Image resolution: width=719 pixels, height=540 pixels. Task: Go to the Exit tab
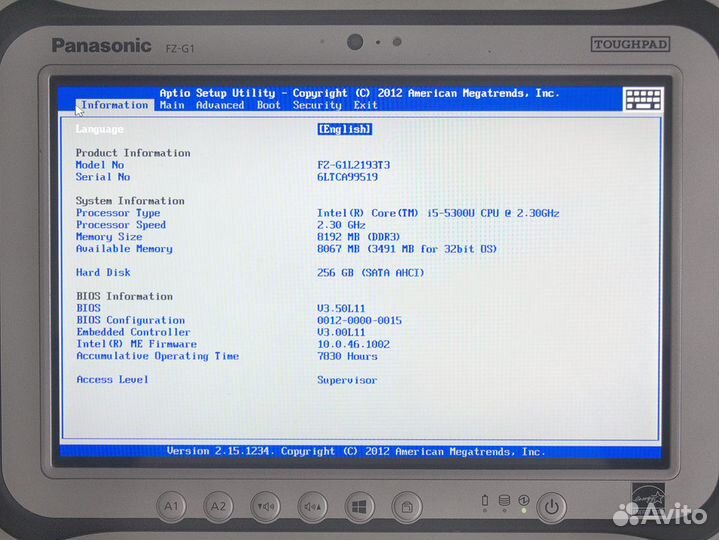[x=365, y=105]
